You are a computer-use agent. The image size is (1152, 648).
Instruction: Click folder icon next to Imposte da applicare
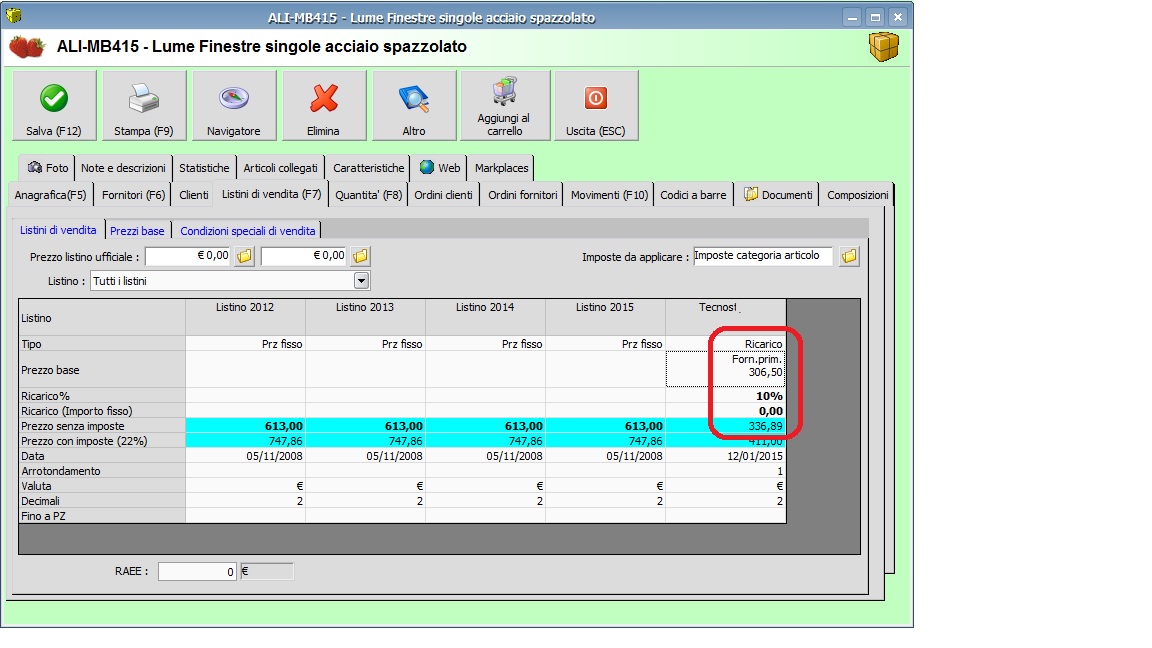(849, 256)
